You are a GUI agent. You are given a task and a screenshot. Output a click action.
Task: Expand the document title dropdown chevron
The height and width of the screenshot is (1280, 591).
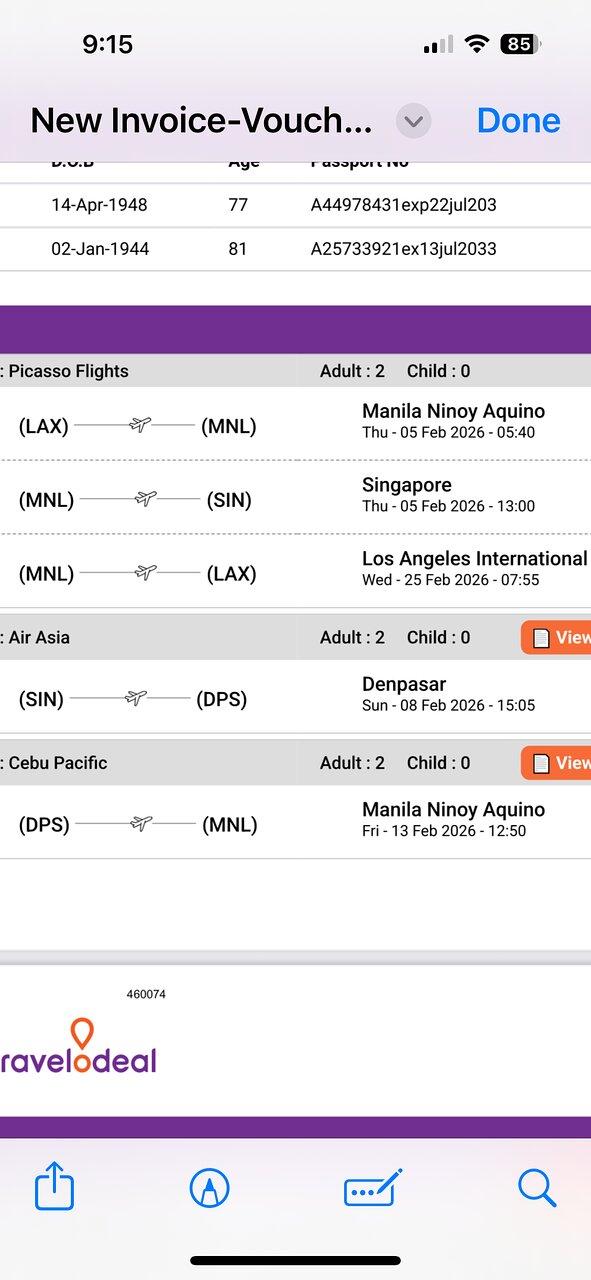413,121
